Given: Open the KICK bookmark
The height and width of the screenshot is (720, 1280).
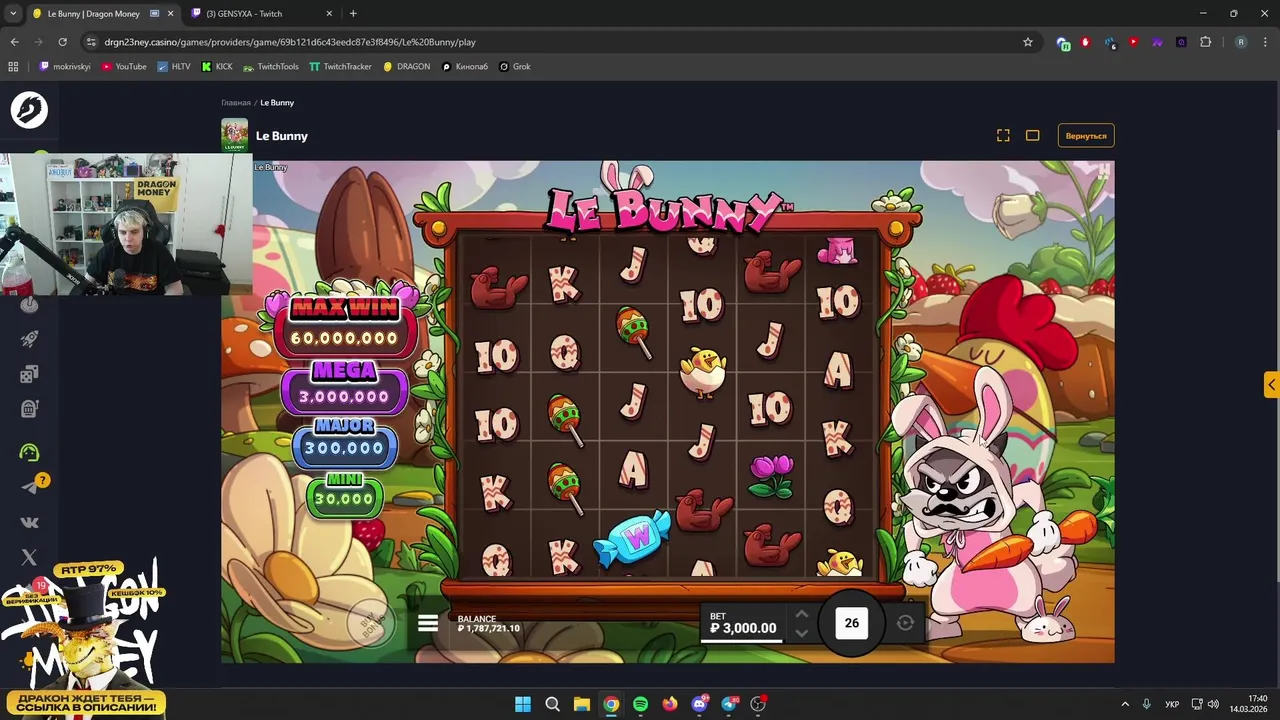Looking at the screenshot, I should click(217, 66).
